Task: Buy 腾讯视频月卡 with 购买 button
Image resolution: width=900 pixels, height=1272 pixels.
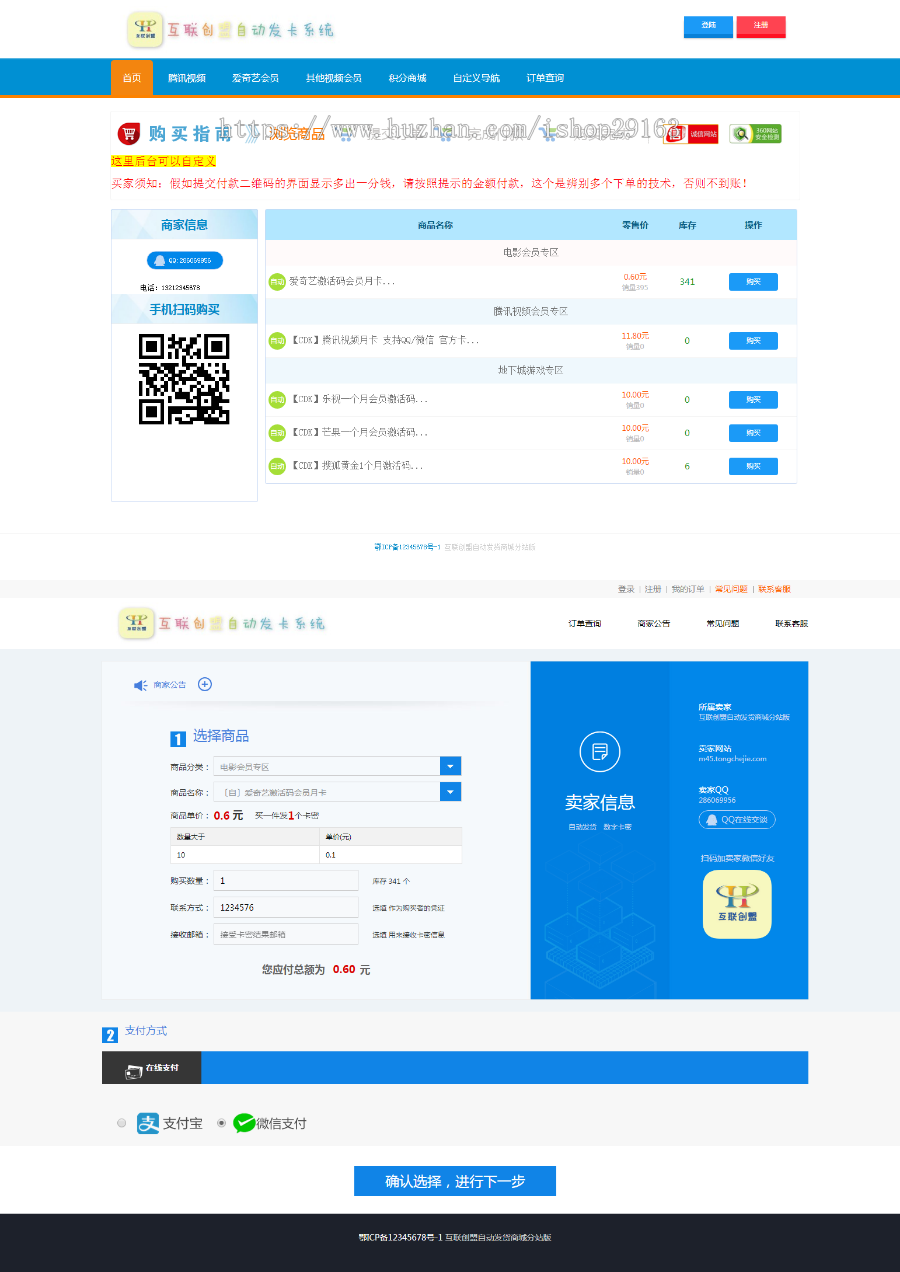Action: pos(753,341)
